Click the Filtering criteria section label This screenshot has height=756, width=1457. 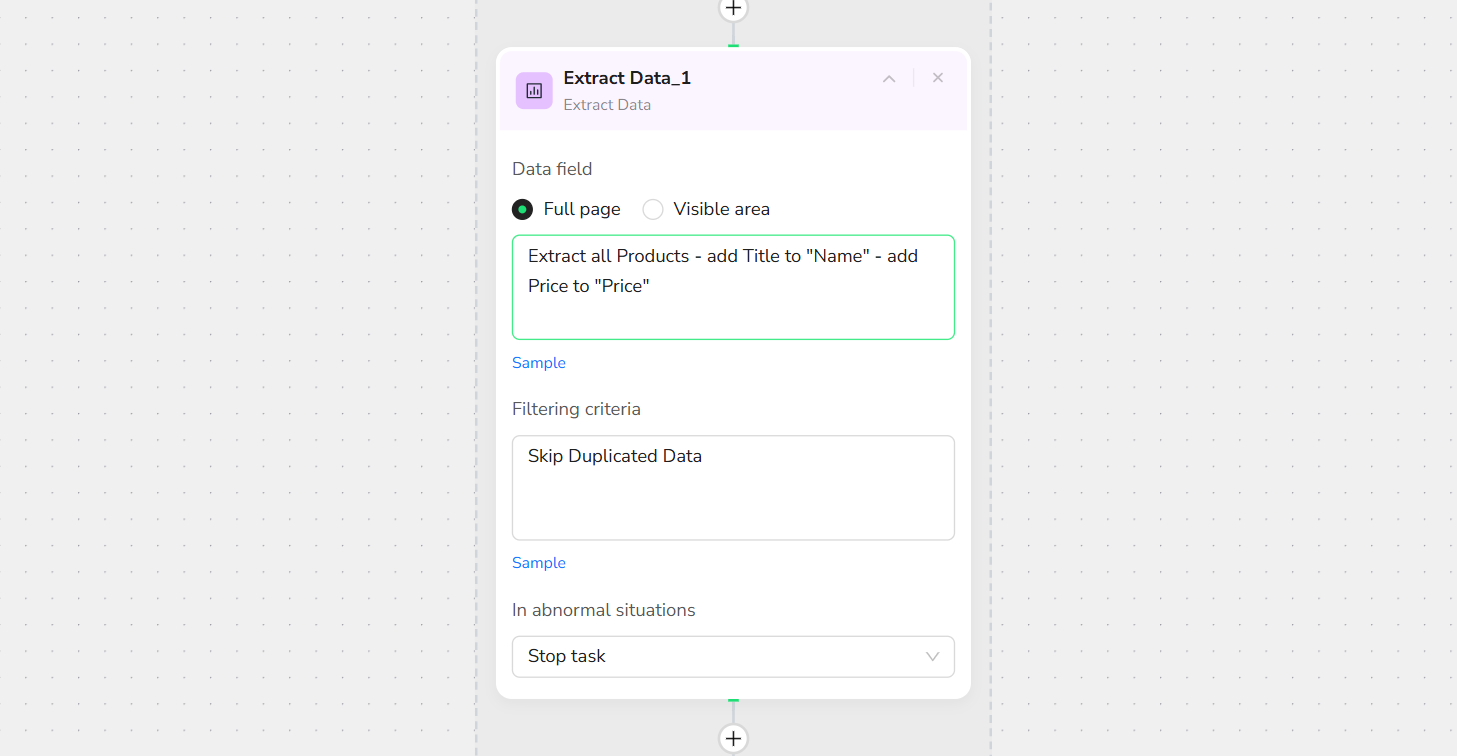(x=576, y=409)
